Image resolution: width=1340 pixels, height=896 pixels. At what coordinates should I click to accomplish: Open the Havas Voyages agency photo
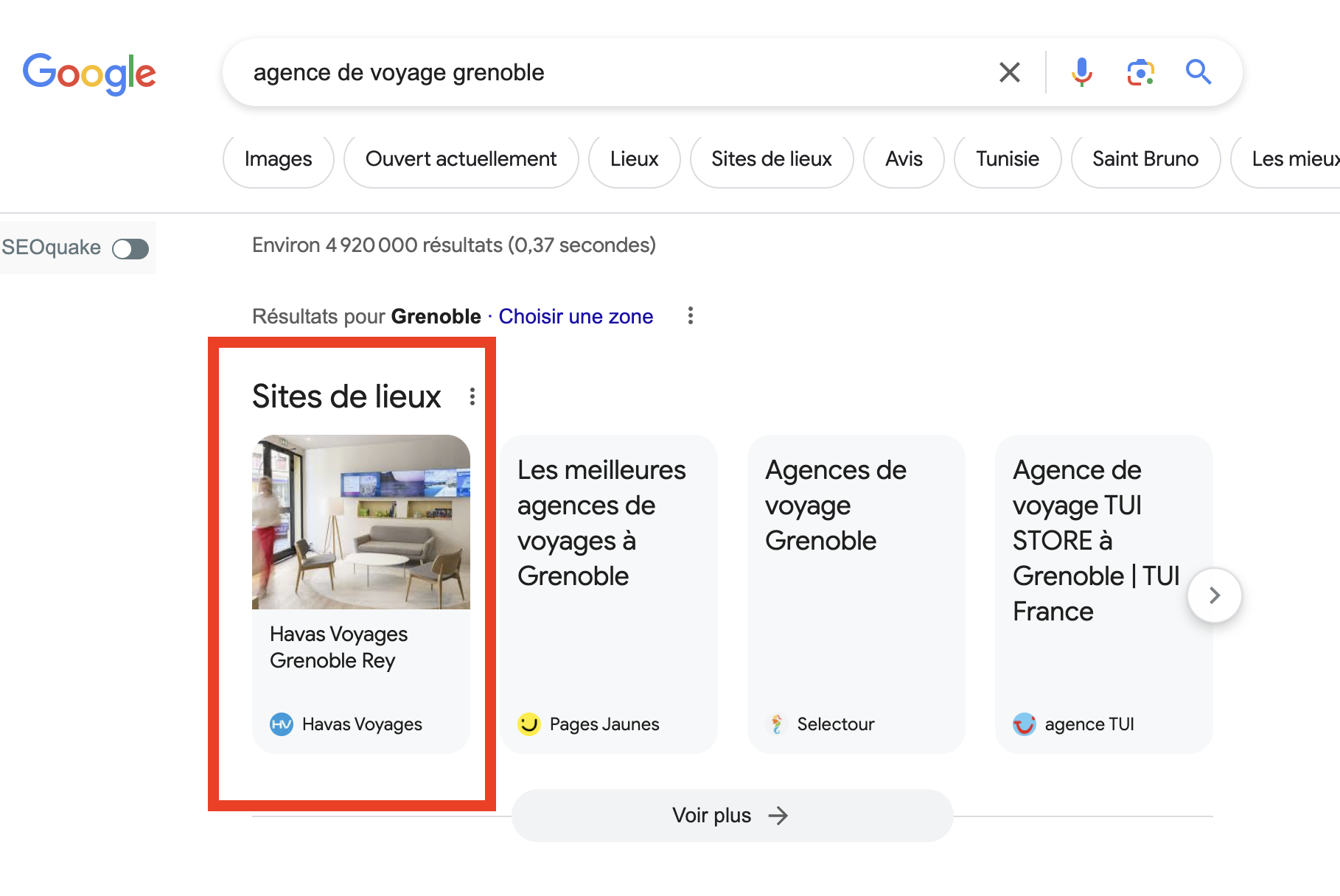pyautogui.click(x=361, y=522)
